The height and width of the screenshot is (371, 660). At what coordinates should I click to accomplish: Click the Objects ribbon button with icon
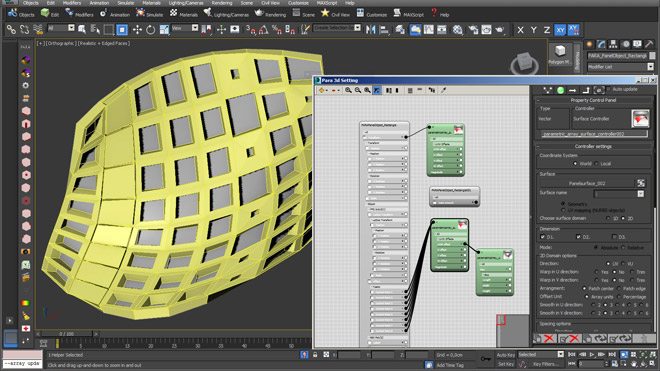click(21, 14)
